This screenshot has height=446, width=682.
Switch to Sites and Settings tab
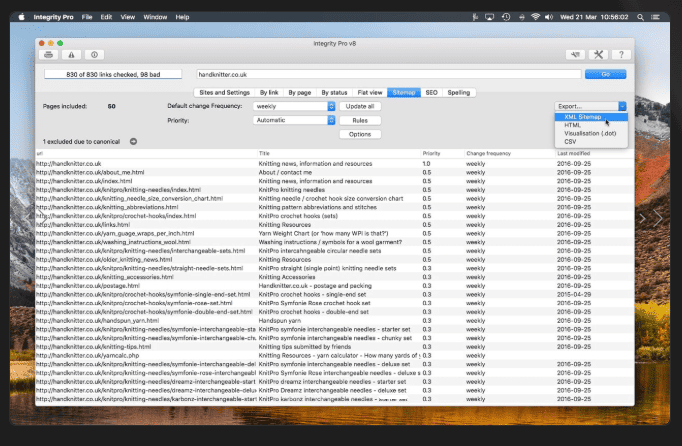pyautogui.click(x=224, y=93)
